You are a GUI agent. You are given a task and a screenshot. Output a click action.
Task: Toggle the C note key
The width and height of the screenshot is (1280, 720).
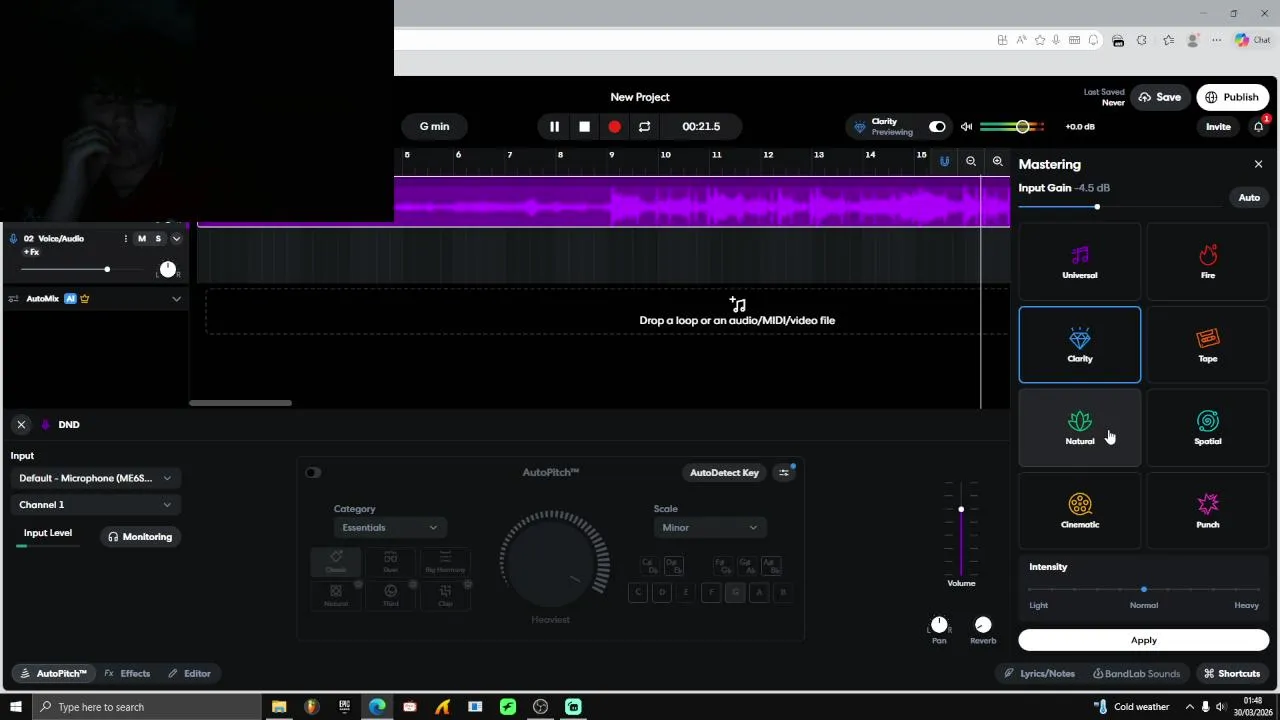click(637, 593)
